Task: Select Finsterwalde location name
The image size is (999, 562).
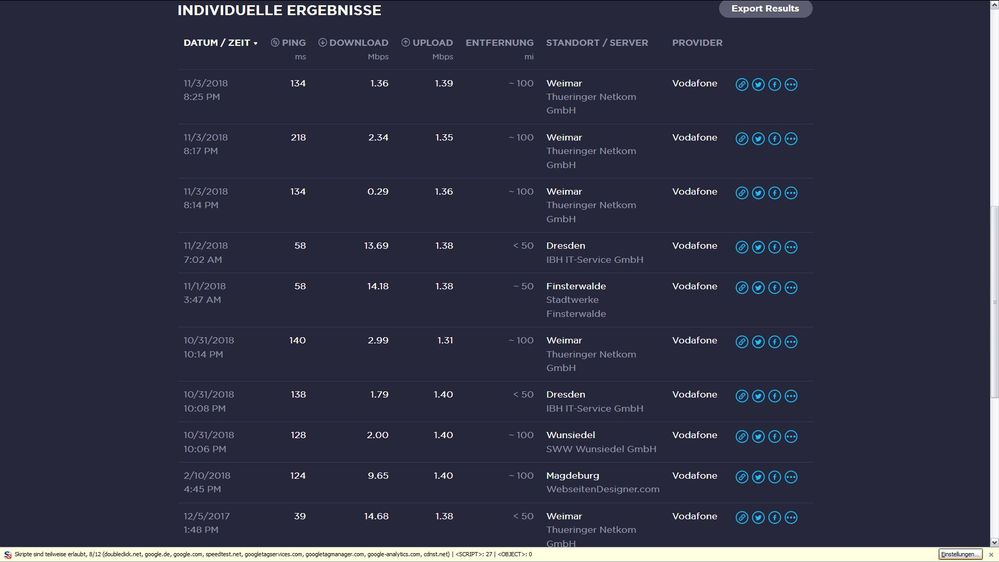Action: click(x=576, y=287)
